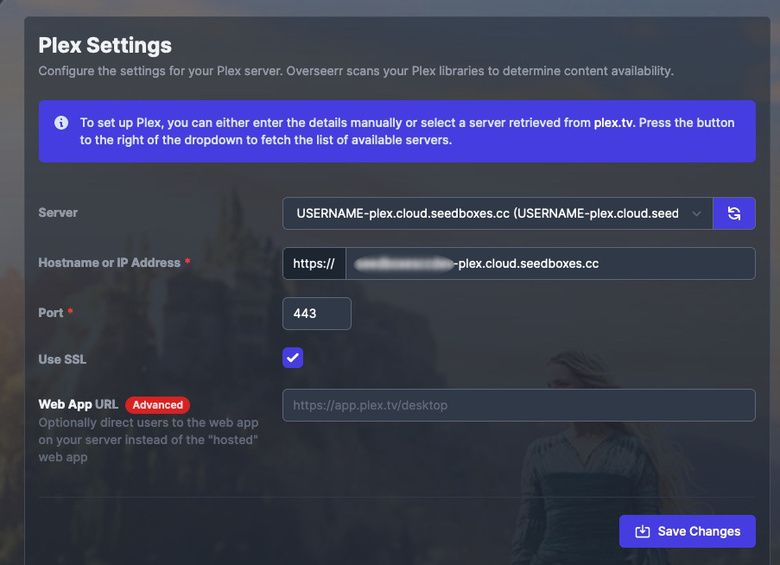Click the Plex Settings heading
Screen dimensions: 780x565
(105, 45)
